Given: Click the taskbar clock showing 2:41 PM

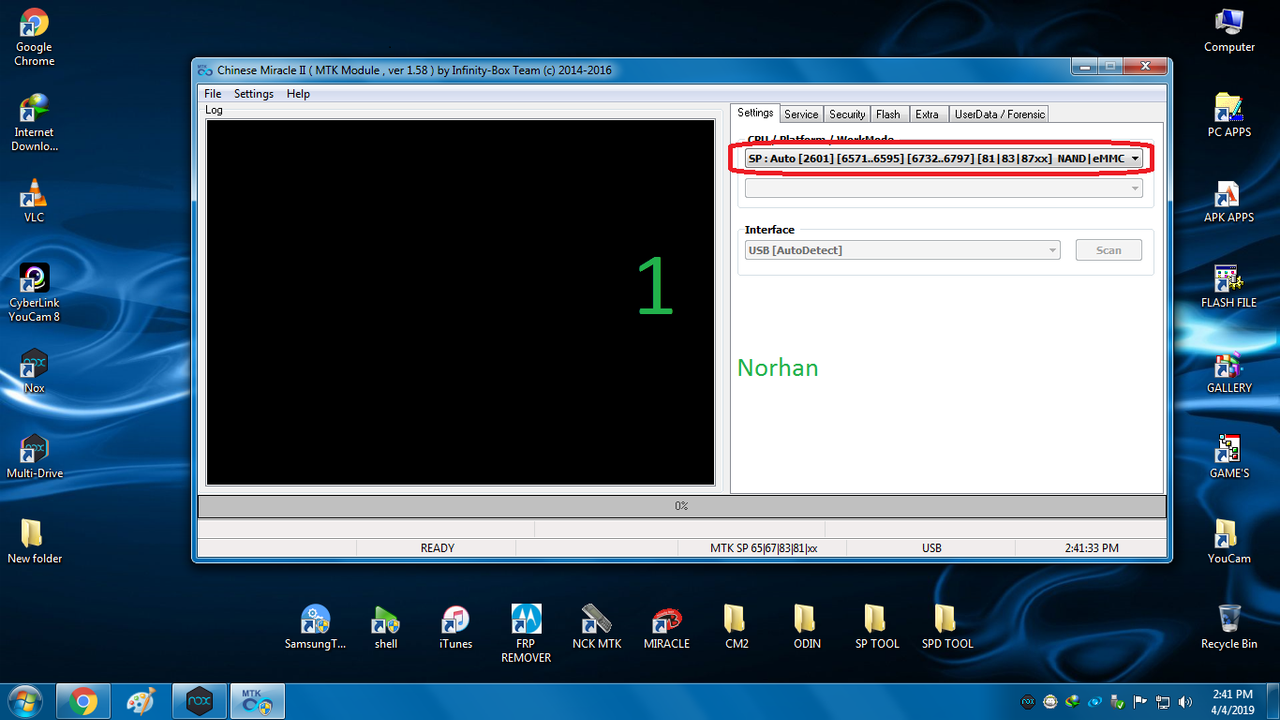Looking at the screenshot, I should coord(1232,702).
